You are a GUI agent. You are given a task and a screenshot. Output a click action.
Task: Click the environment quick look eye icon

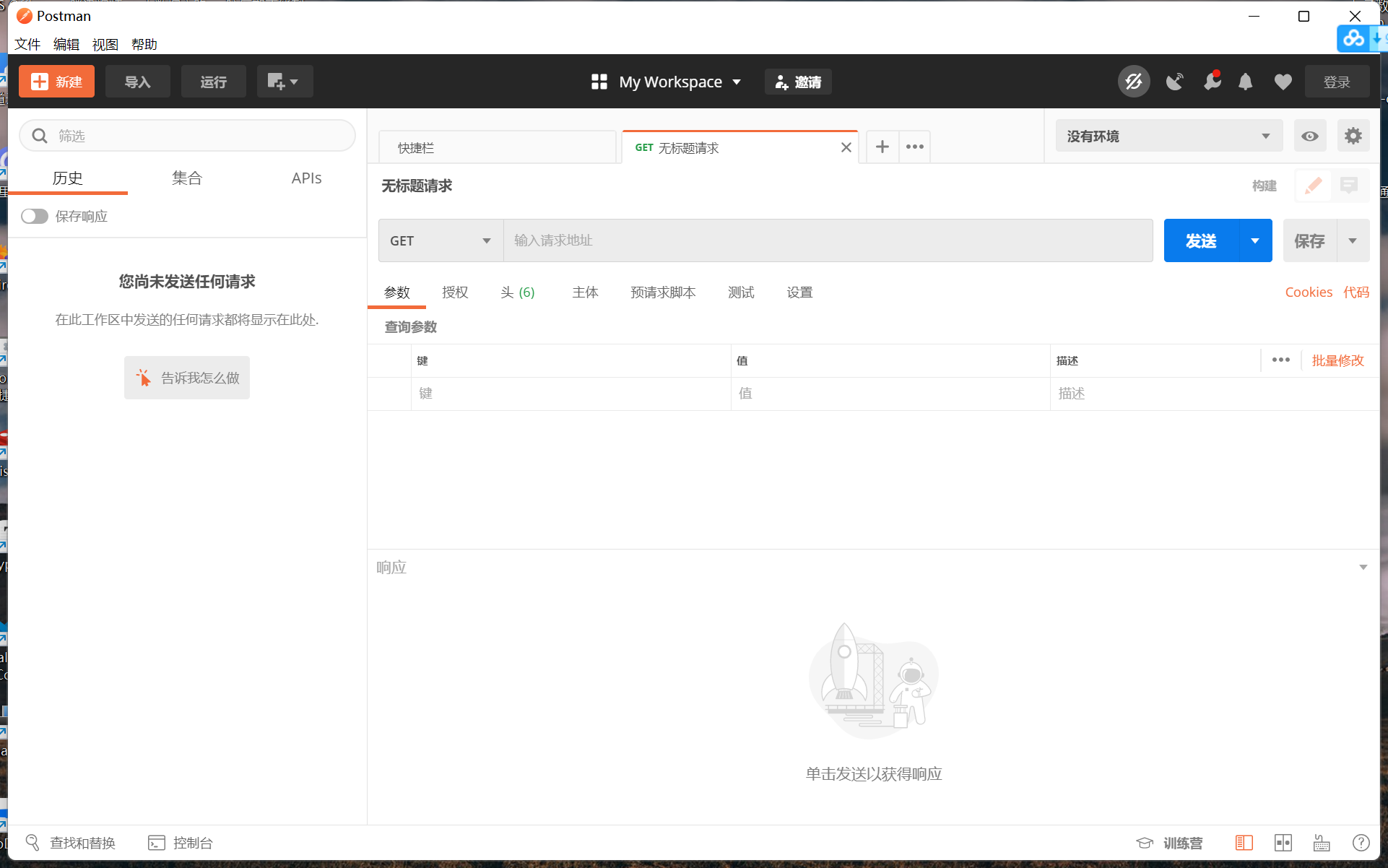coord(1309,136)
